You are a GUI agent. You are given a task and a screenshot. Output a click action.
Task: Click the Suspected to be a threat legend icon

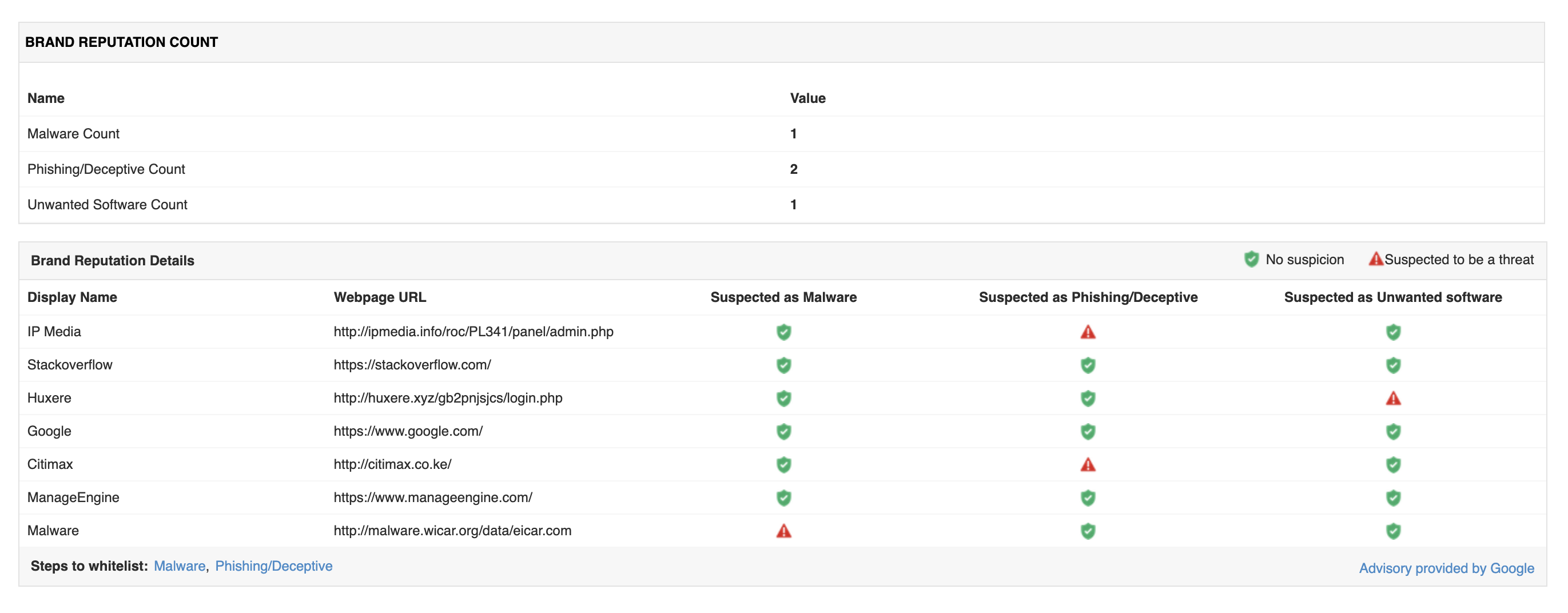click(x=1375, y=259)
